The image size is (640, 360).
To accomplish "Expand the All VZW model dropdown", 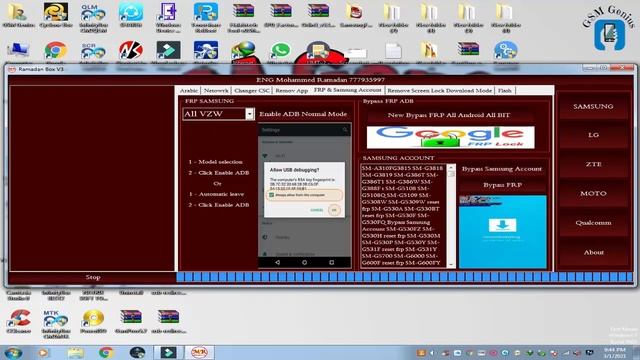I will click(x=249, y=114).
